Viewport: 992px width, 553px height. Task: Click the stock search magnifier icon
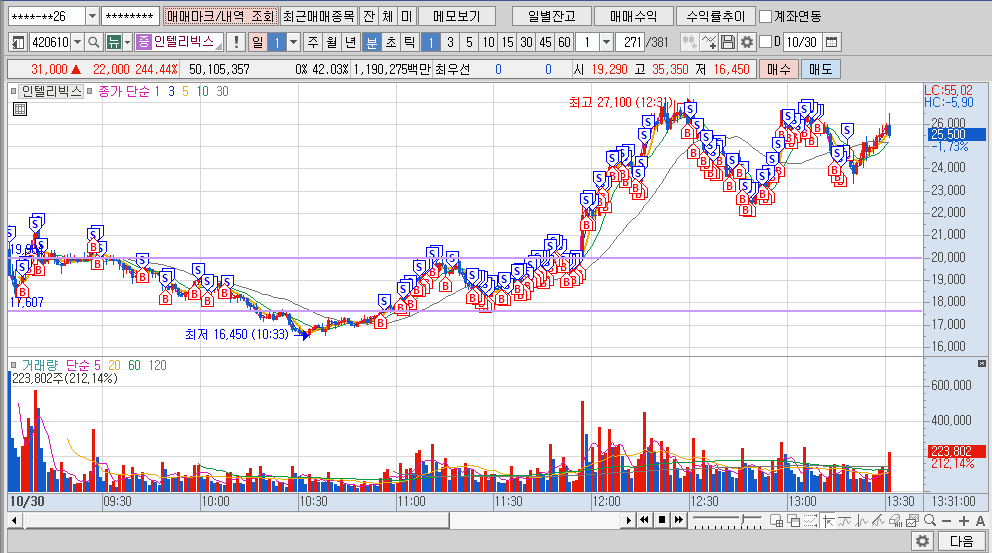(94, 42)
